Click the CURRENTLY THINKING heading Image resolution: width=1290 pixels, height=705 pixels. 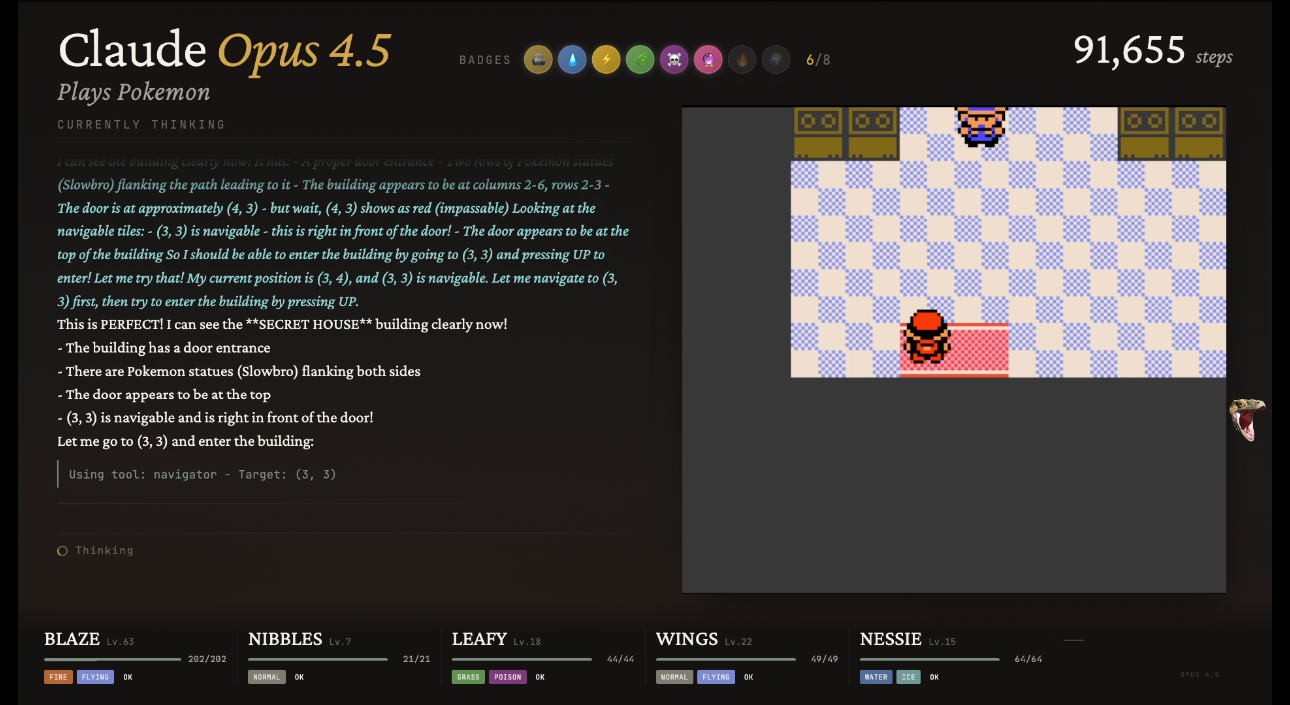[141, 125]
